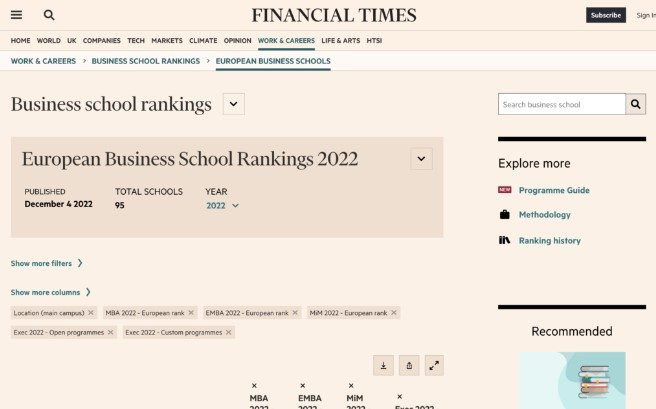Click the share table icon

pyautogui.click(x=409, y=366)
